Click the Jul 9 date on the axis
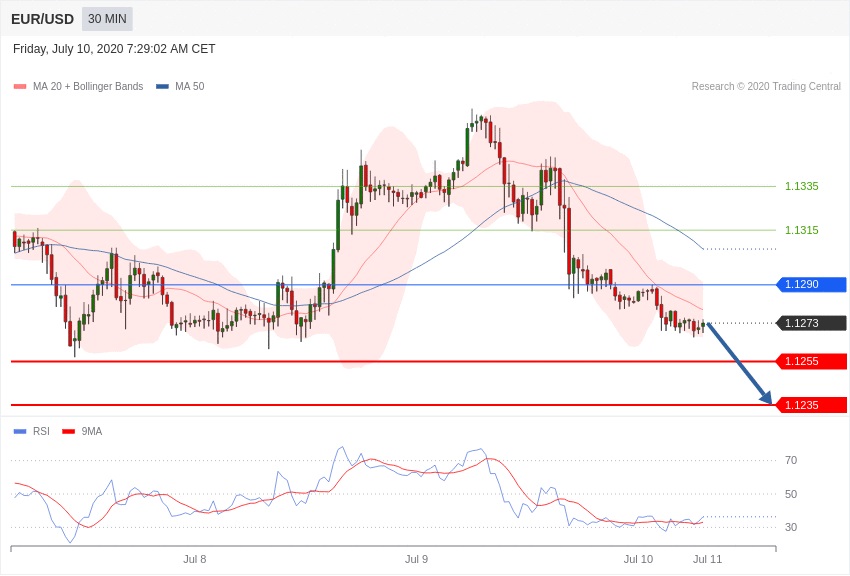 (416, 559)
